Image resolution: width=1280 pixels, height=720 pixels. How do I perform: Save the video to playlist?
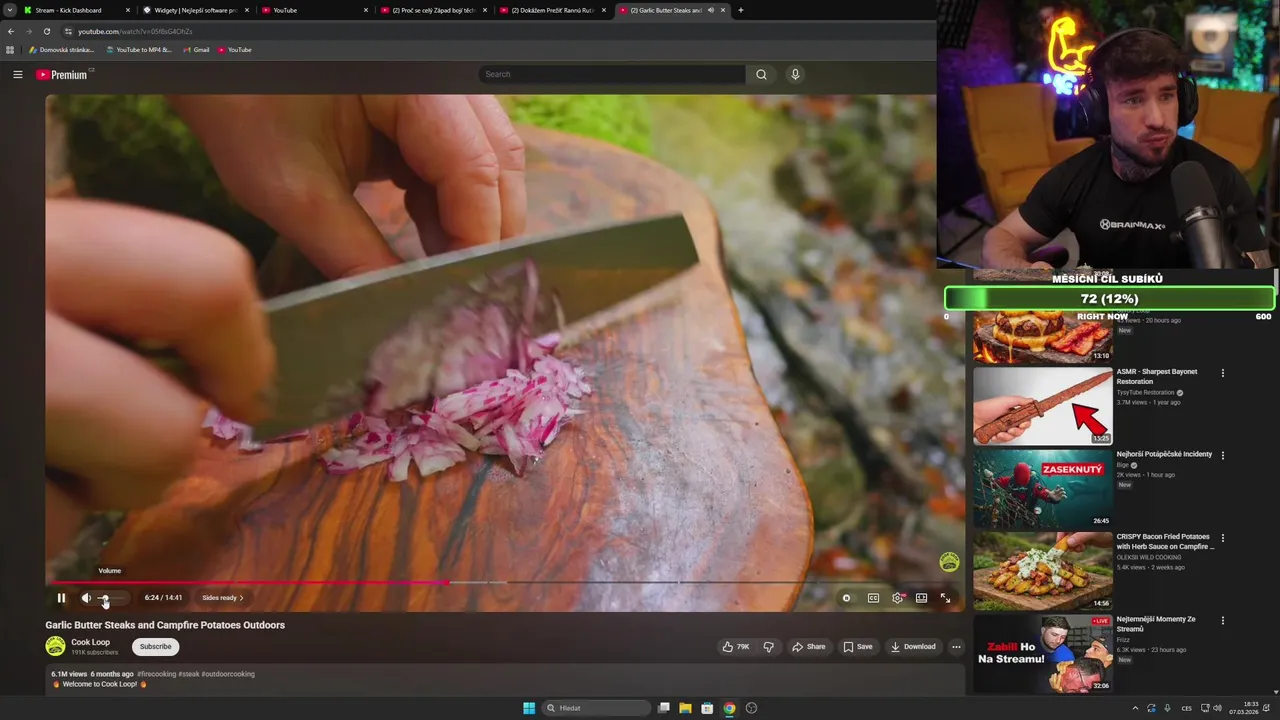858,647
